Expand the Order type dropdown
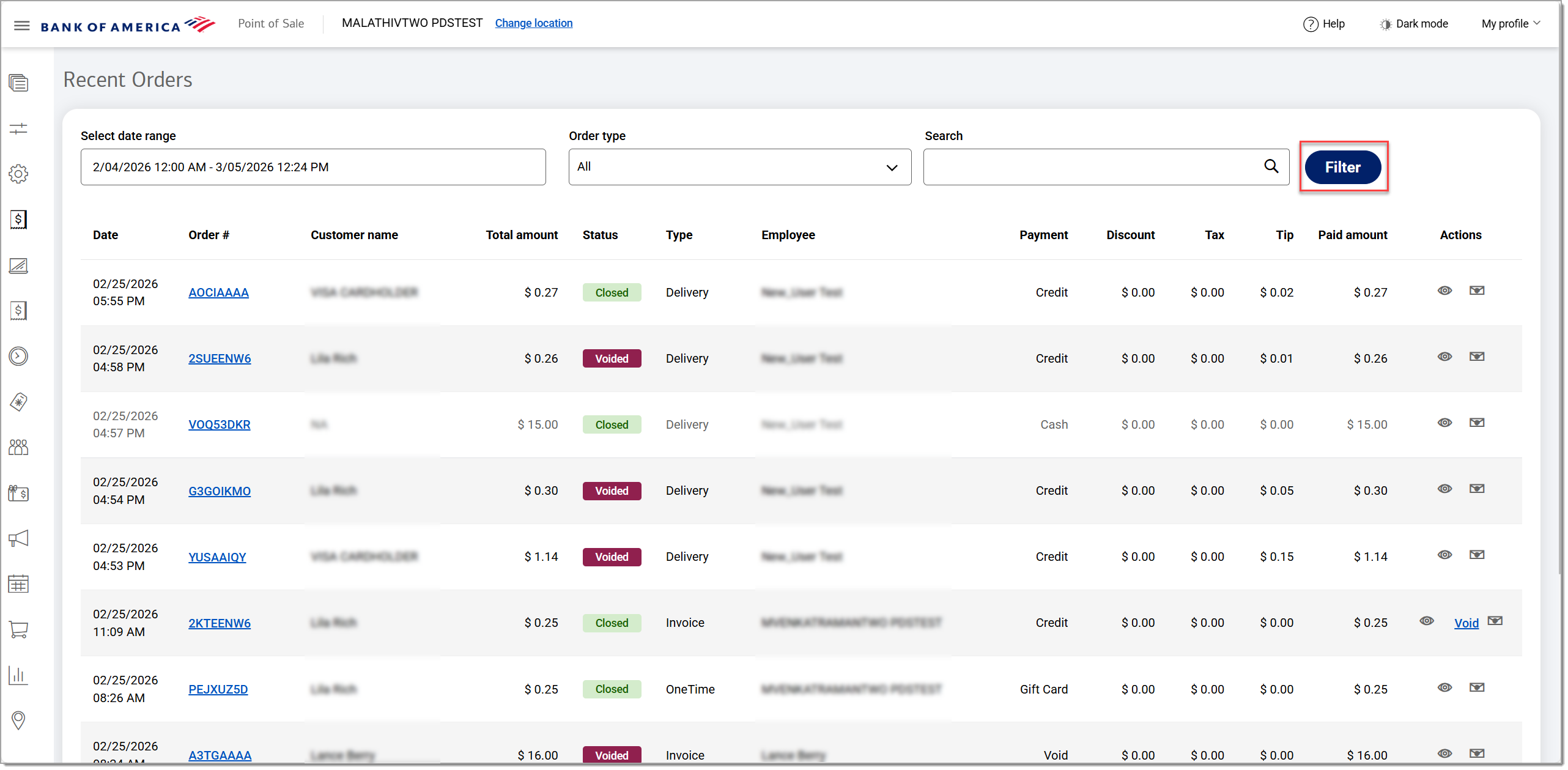The width and height of the screenshot is (1568, 770). click(x=739, y=167)
